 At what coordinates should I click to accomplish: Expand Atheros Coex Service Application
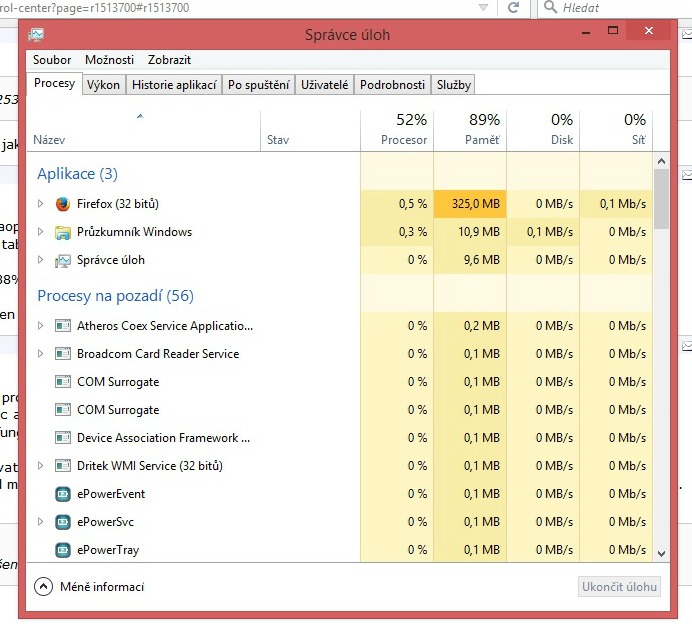tap(40, 326)
